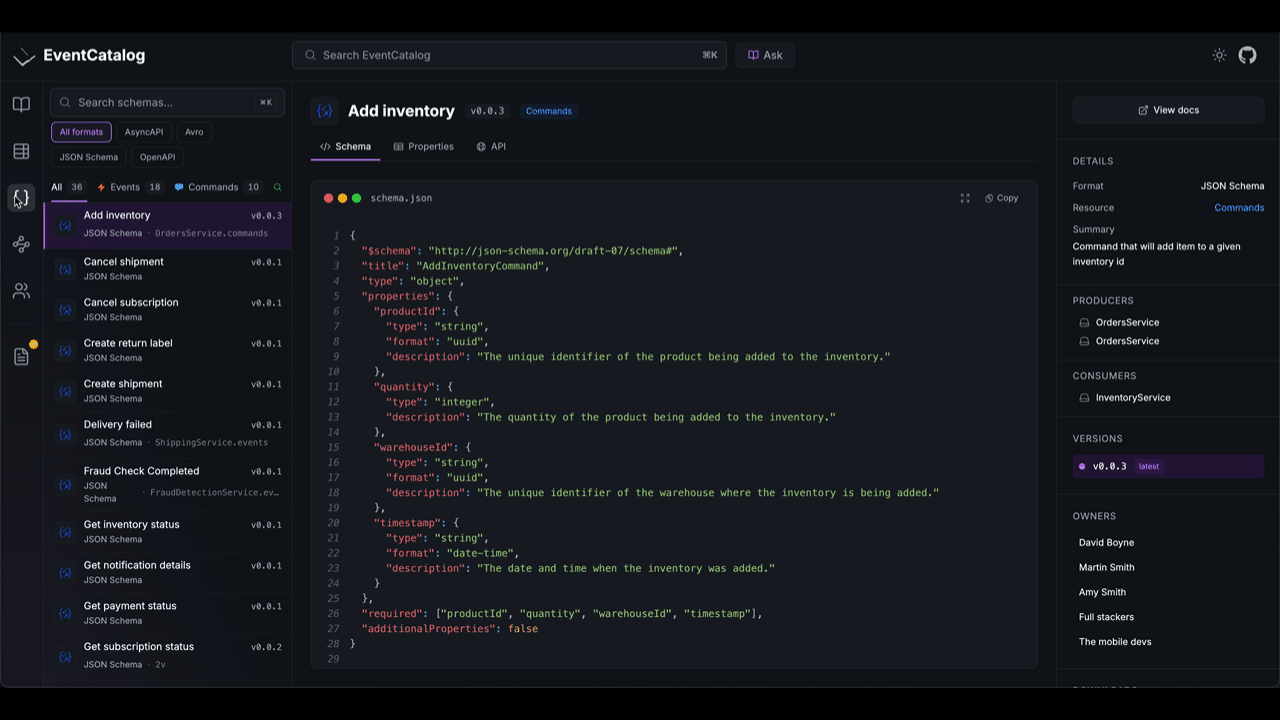Select Create return label schema

coord(168,350)
